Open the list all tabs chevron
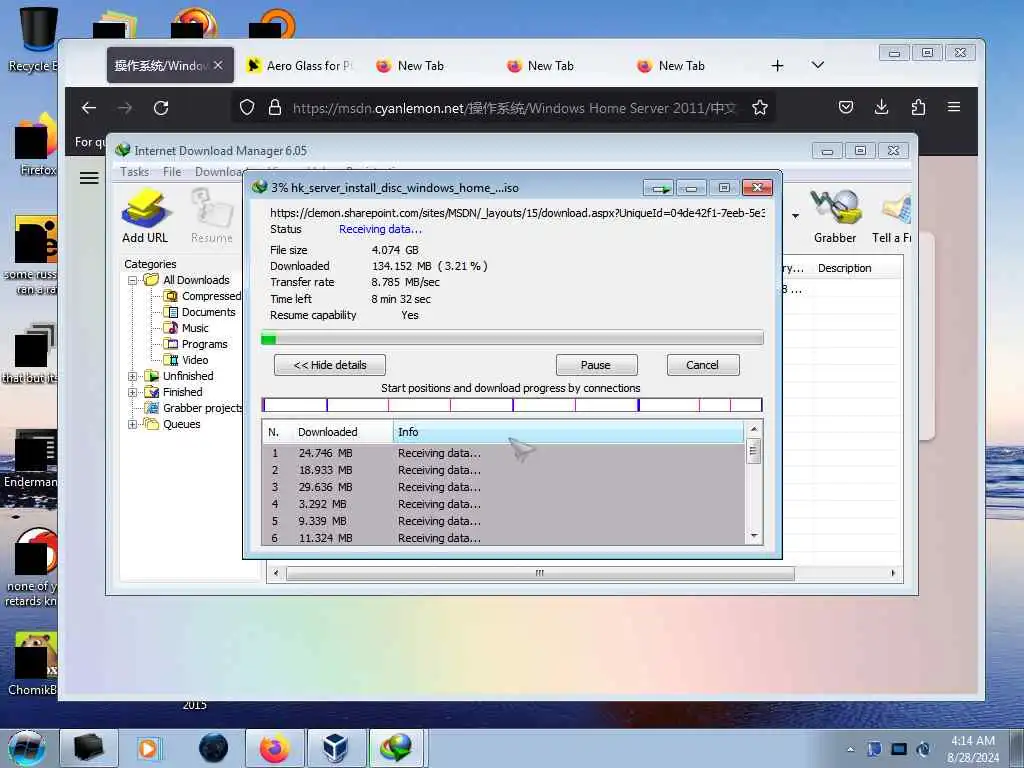 pos(818,65)
